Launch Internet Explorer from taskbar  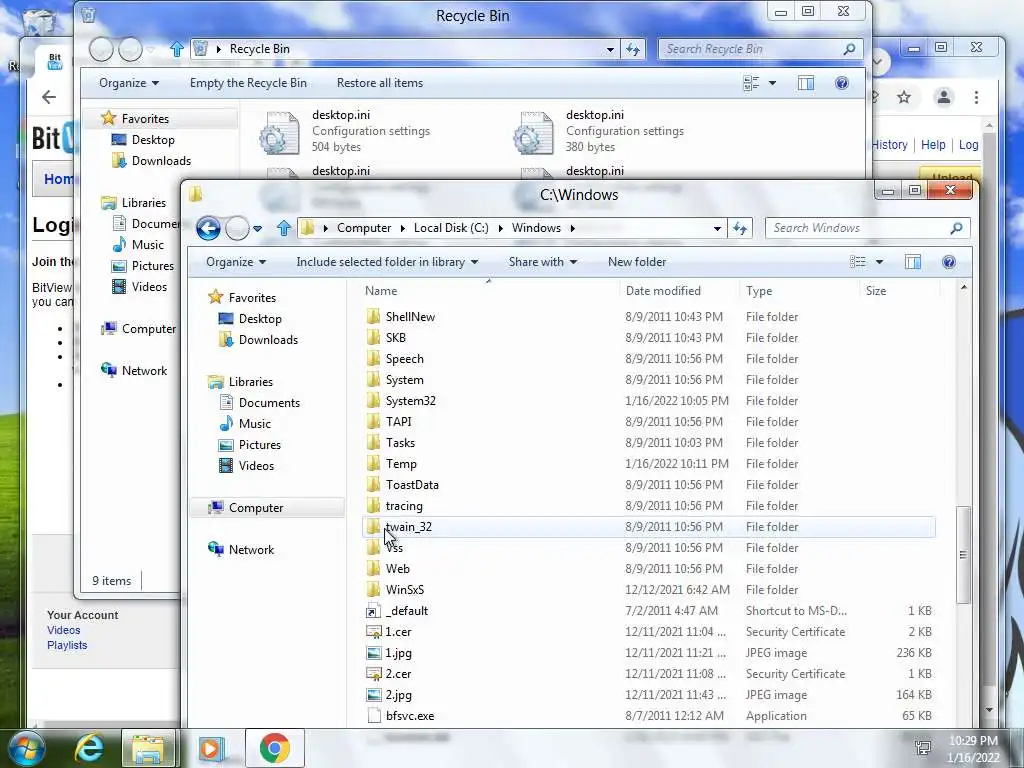(89, 748)
